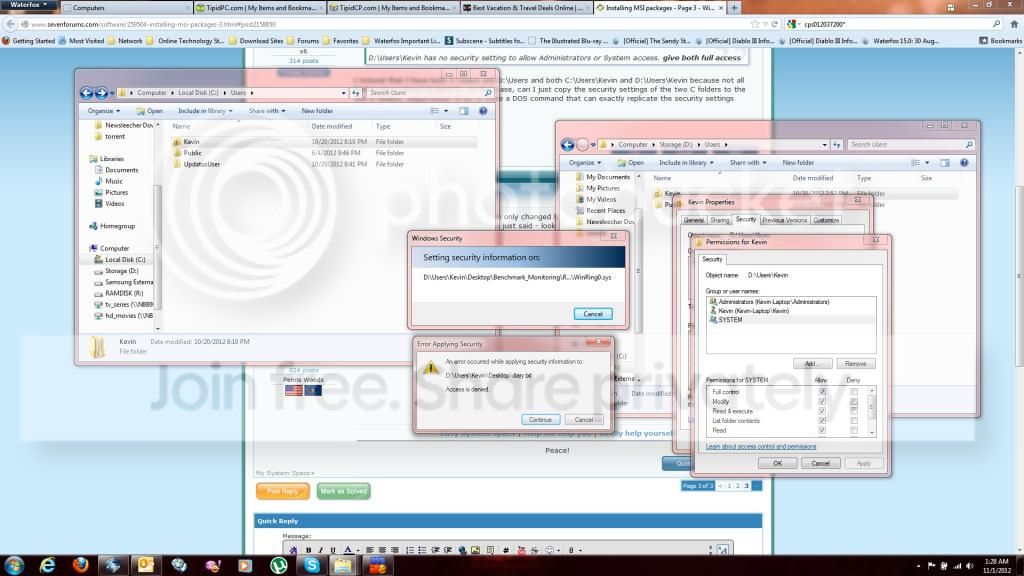Open uTorrent from the taskbar
Viewport: 1024px width, 576px height.
click(279, 565)
